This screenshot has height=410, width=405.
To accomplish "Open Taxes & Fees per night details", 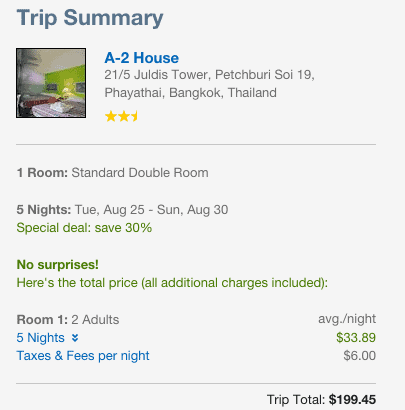I will [83, 356].
